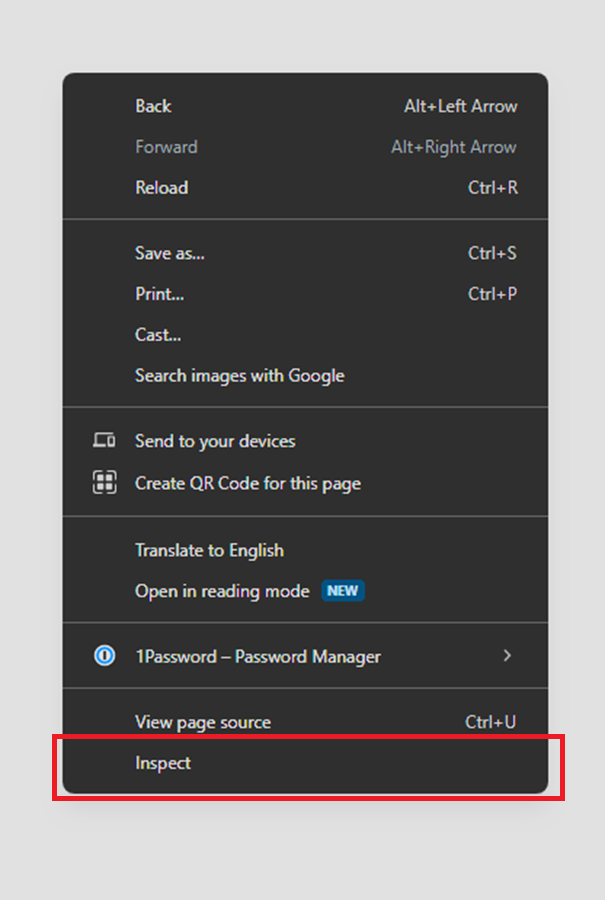Select Send to your devices
605x900 pixels.
click(x=305, y=441)
